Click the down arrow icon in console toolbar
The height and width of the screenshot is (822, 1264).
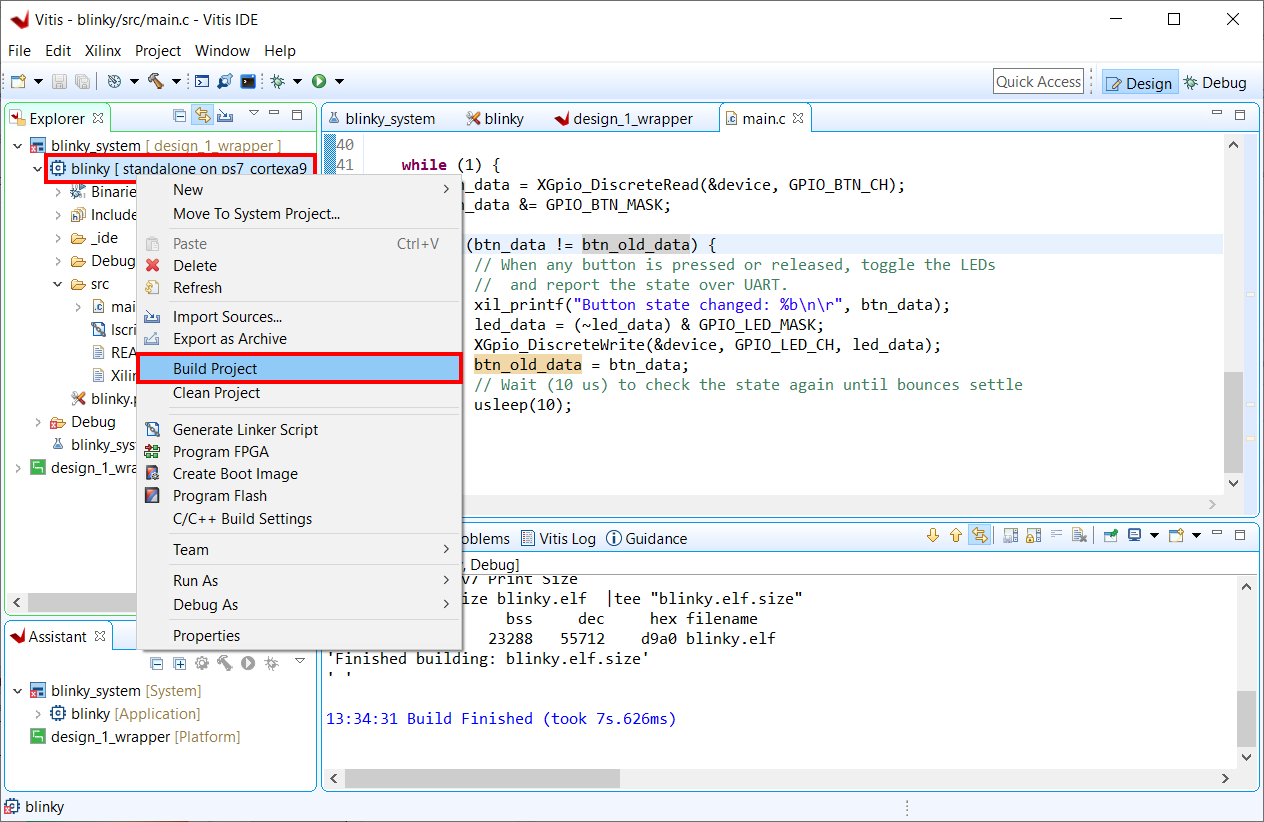(x=933, y=536)
